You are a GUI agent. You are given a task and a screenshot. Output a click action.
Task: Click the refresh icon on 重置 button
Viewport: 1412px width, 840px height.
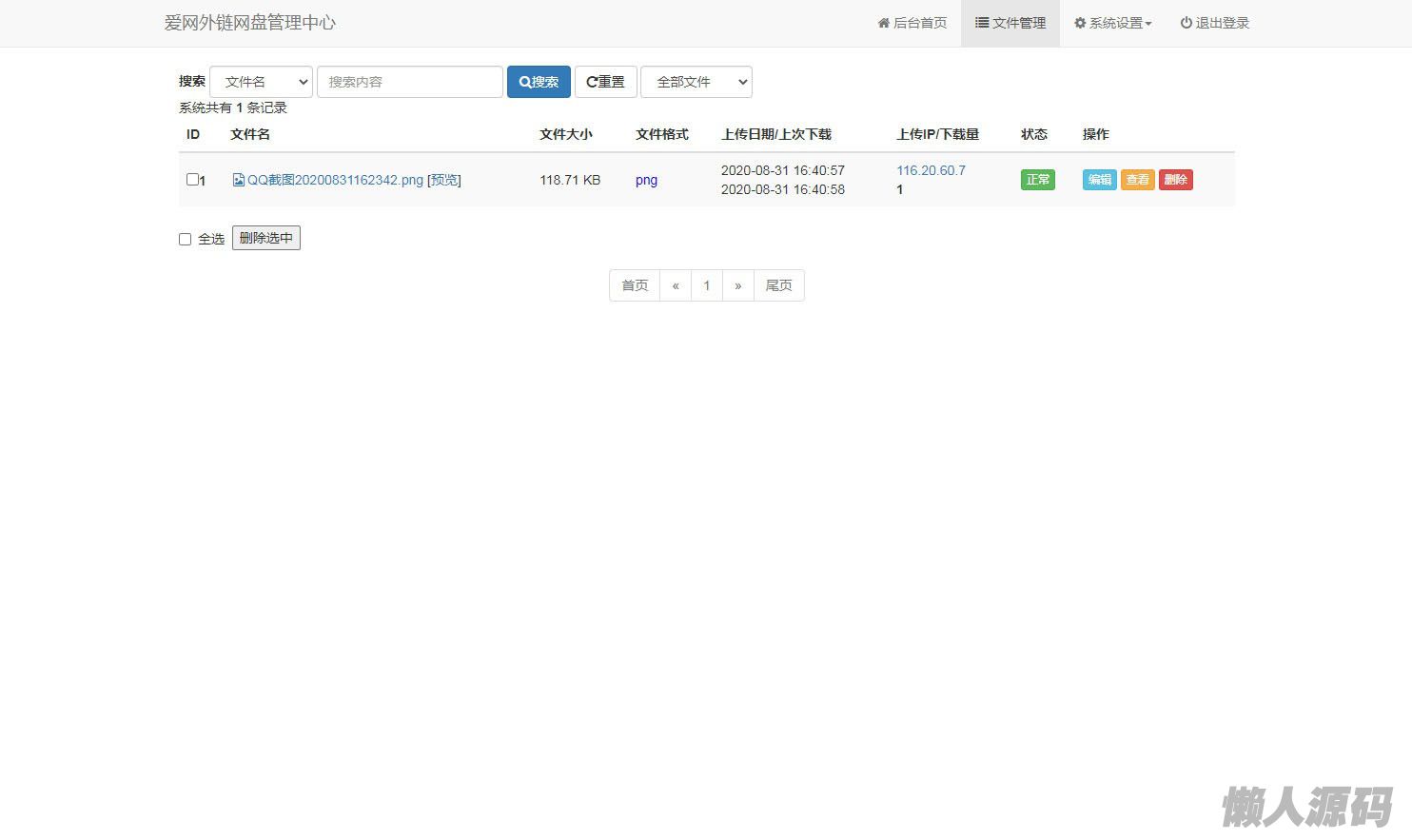tap(592, 82)
